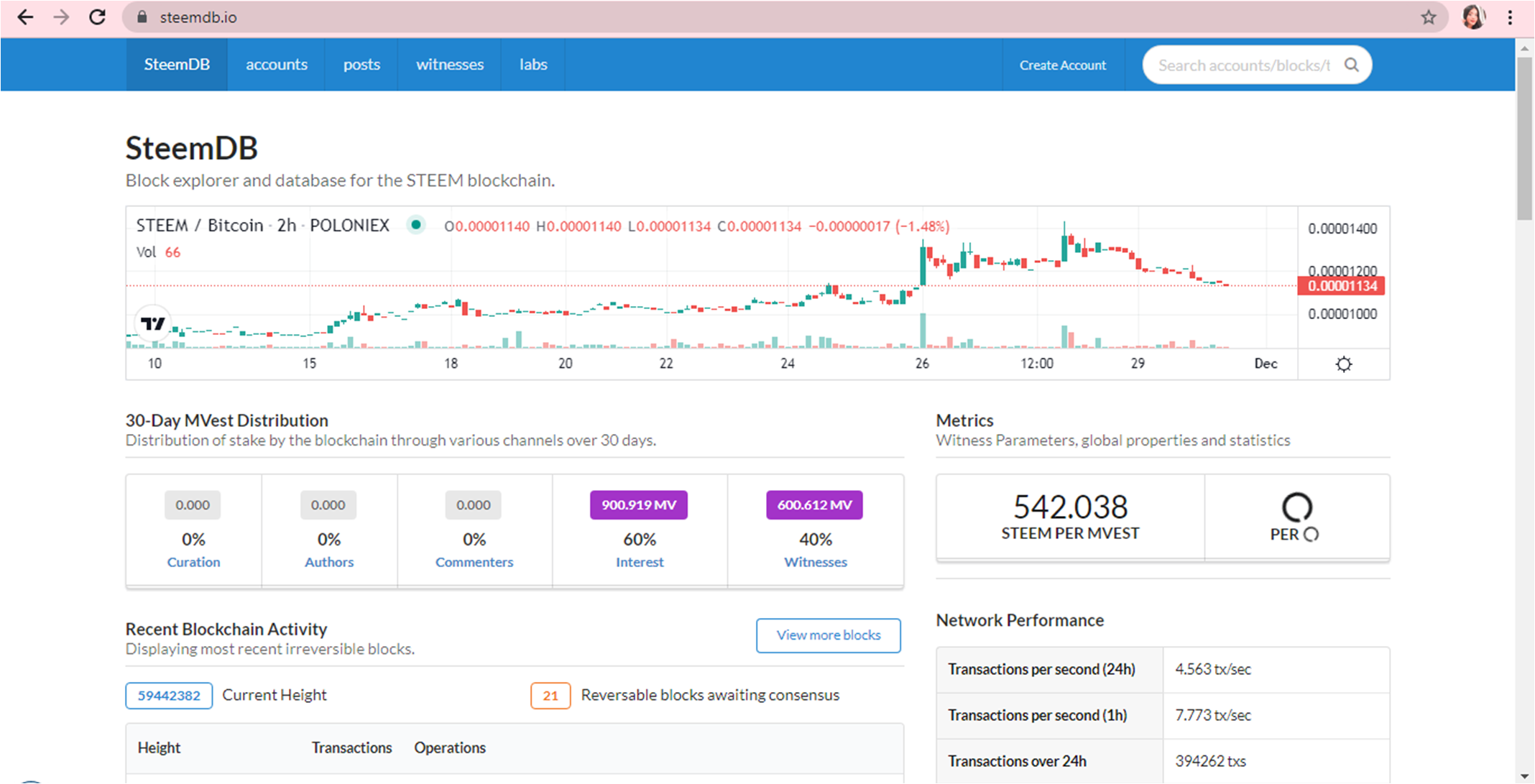Click the 0.000 Curation value badge
This screenshot has width=1535, height=784.
[x=193, y=505]
